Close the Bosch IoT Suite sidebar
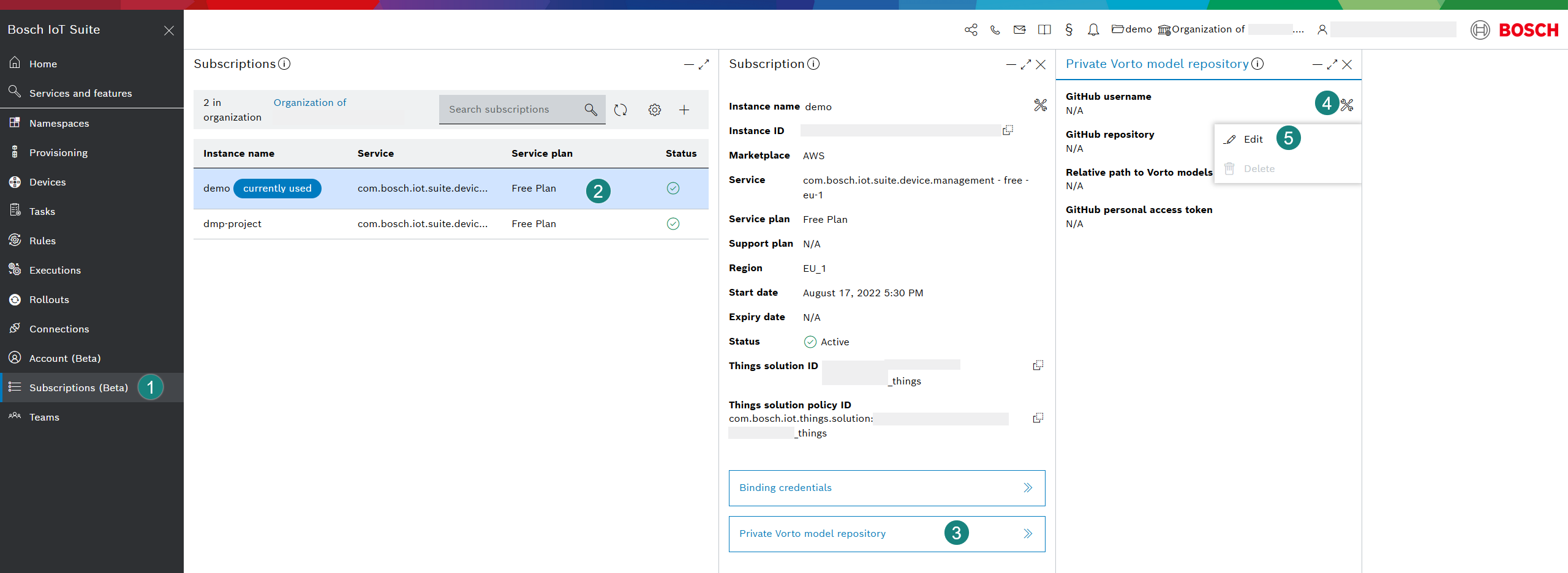Image resolution: width=1568 pixels, height=573 pixels. tap(169, 30)
